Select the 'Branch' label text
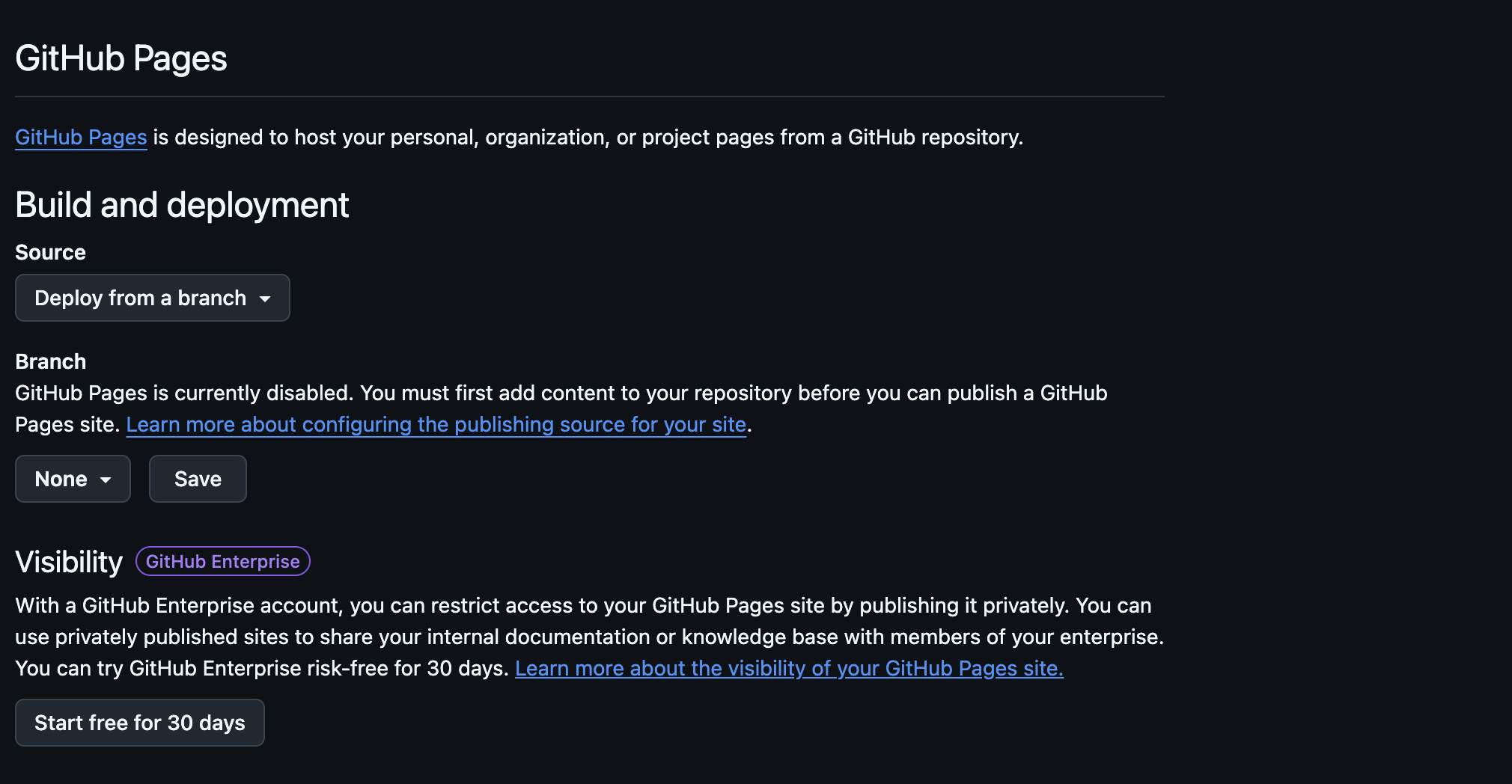The height and width of the screenshot is (784, 1512). pos(50,362)
